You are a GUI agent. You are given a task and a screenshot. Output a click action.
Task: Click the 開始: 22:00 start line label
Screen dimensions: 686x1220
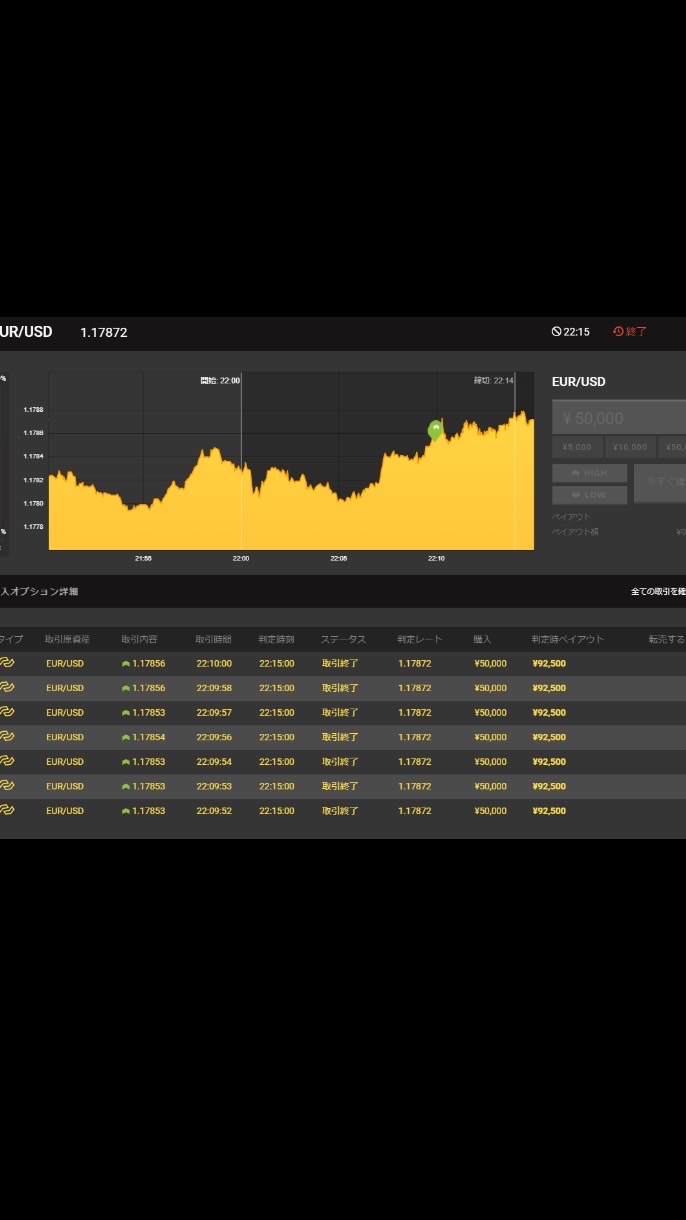tap(220, 381)
